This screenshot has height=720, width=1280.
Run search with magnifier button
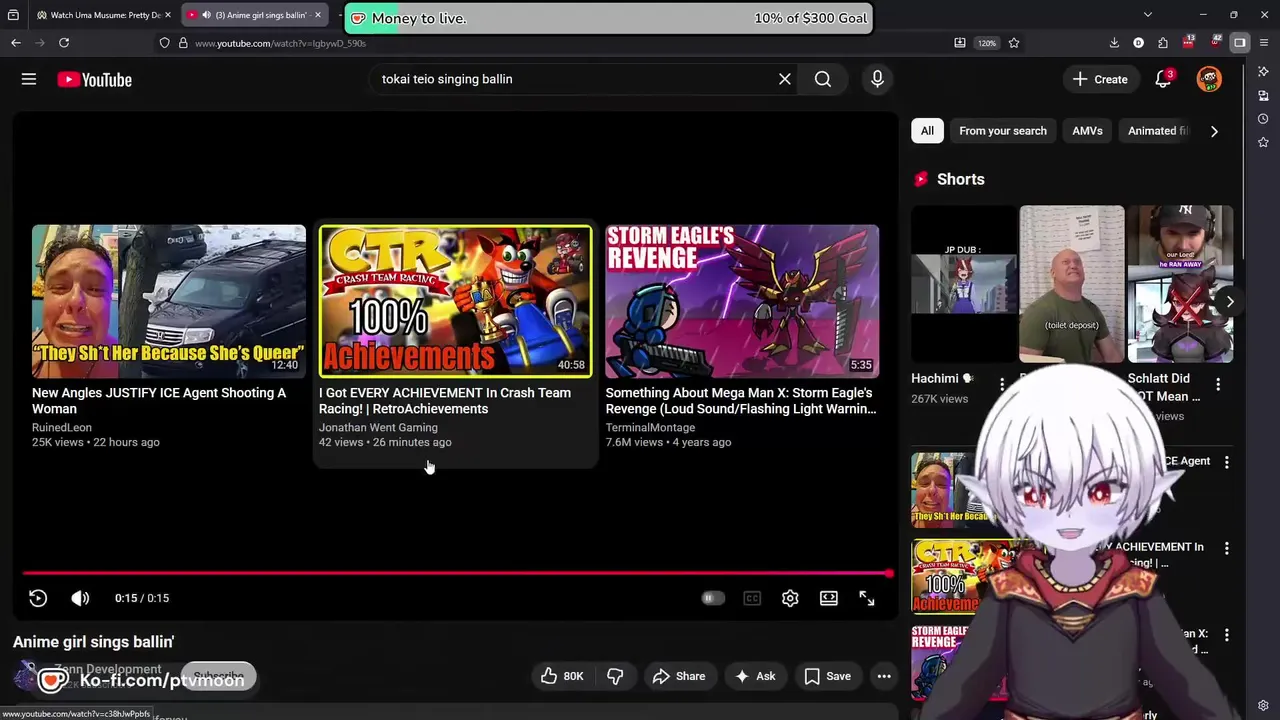point(823,79)
